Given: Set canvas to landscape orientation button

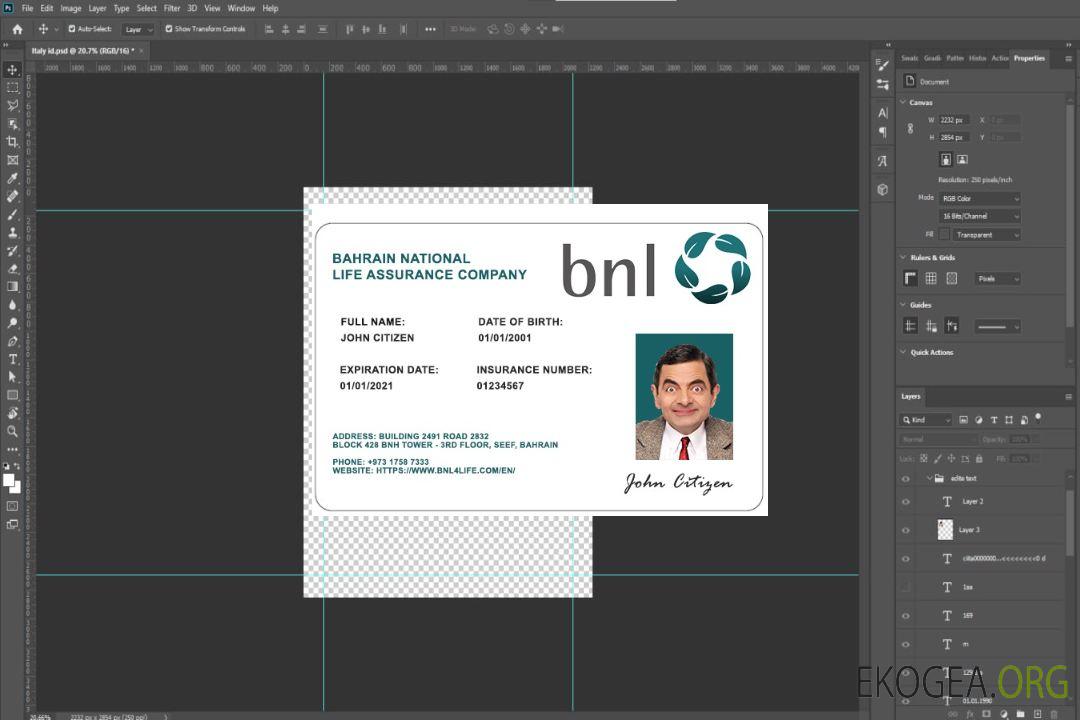Looking at the screenshot, I should click(x=962, y=160).
